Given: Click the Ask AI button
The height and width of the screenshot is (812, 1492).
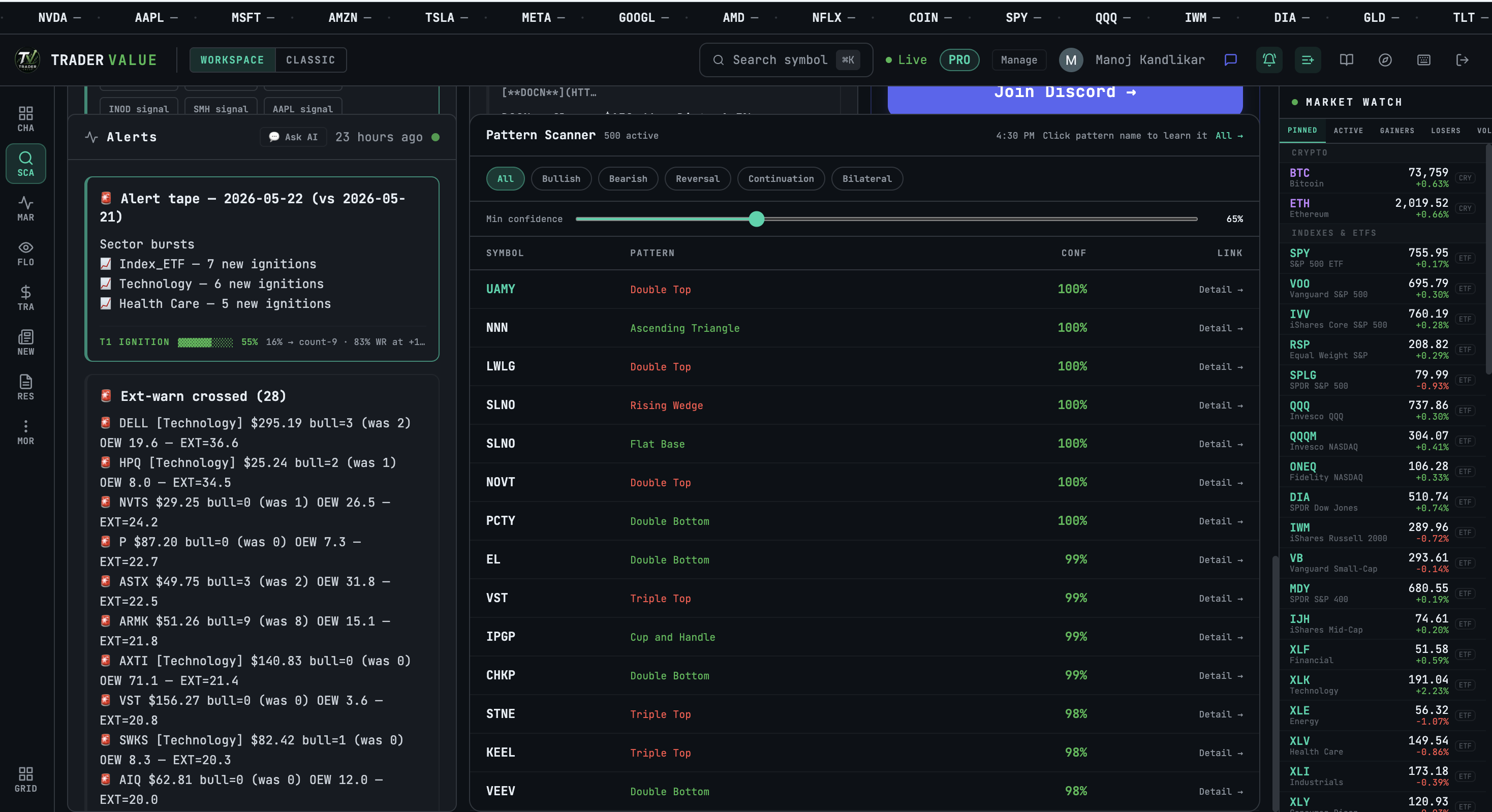Looking at the screenshot, I should (293, 137).
